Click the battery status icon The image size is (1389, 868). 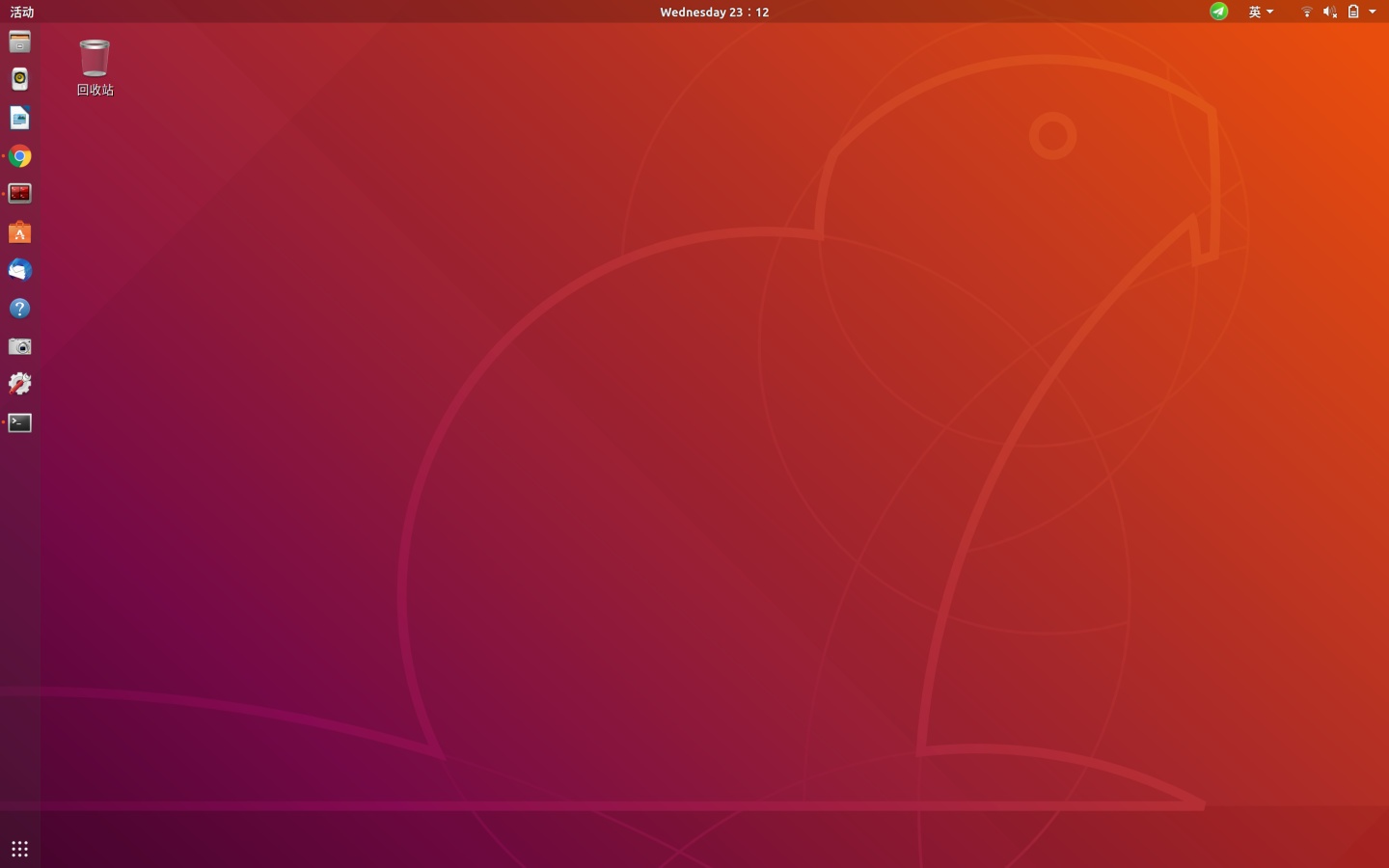click(x=1353, y=12)
